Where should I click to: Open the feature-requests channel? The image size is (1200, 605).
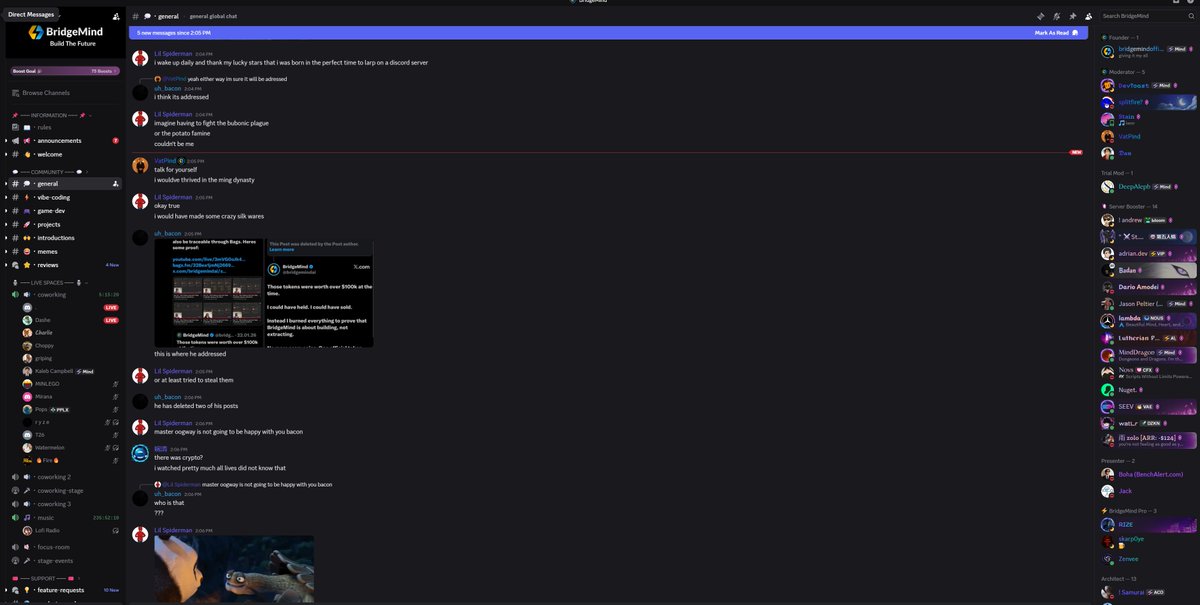[x=63, y=590]
